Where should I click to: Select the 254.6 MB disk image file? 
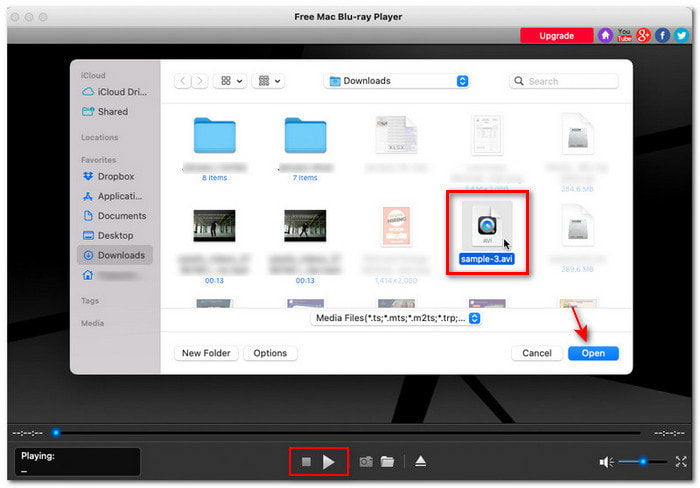(x=578, y=134)
